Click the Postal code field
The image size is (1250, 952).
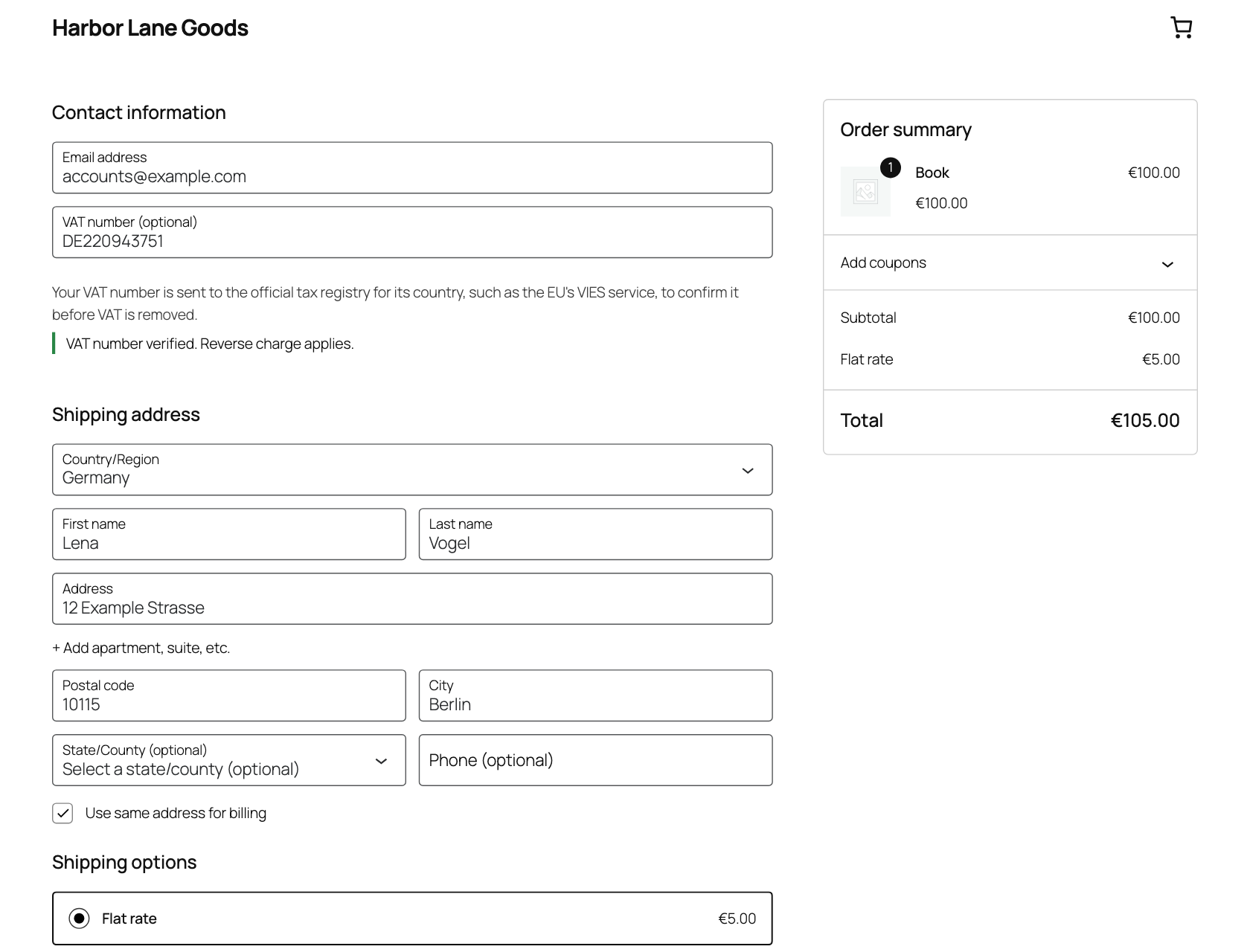pos(229,695)
